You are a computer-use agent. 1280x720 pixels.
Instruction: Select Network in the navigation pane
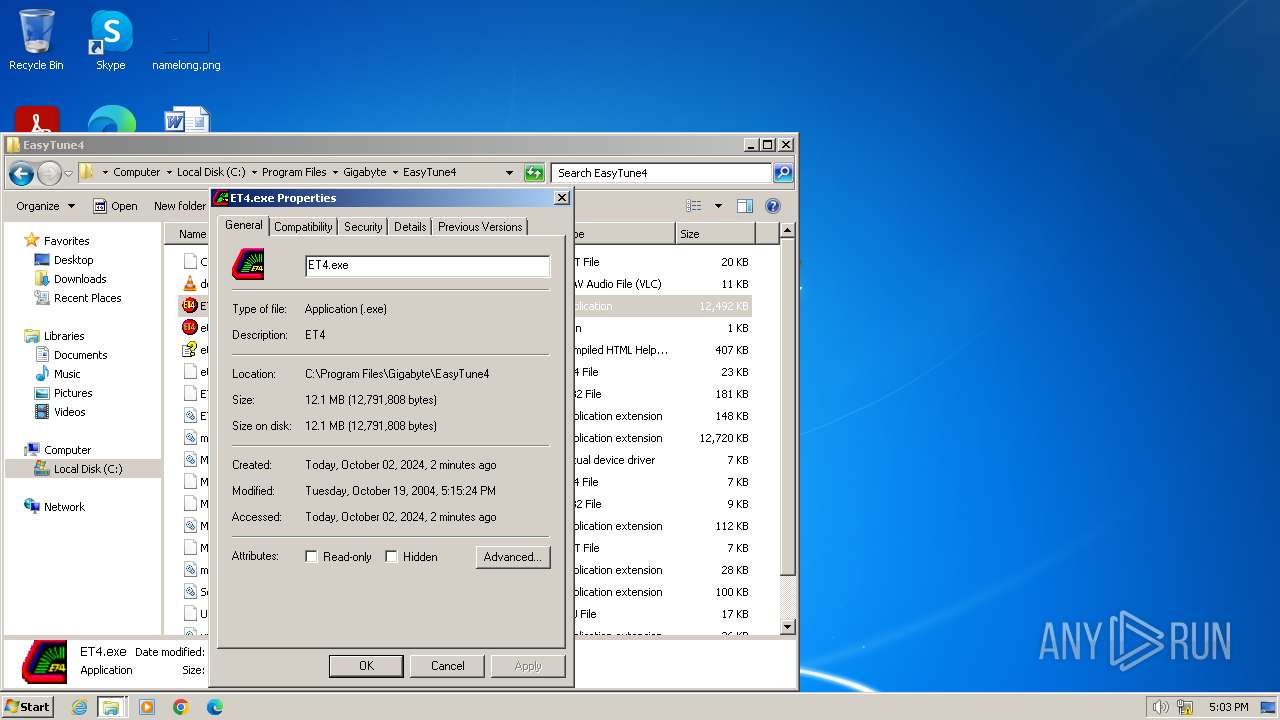tap(64, 507)
